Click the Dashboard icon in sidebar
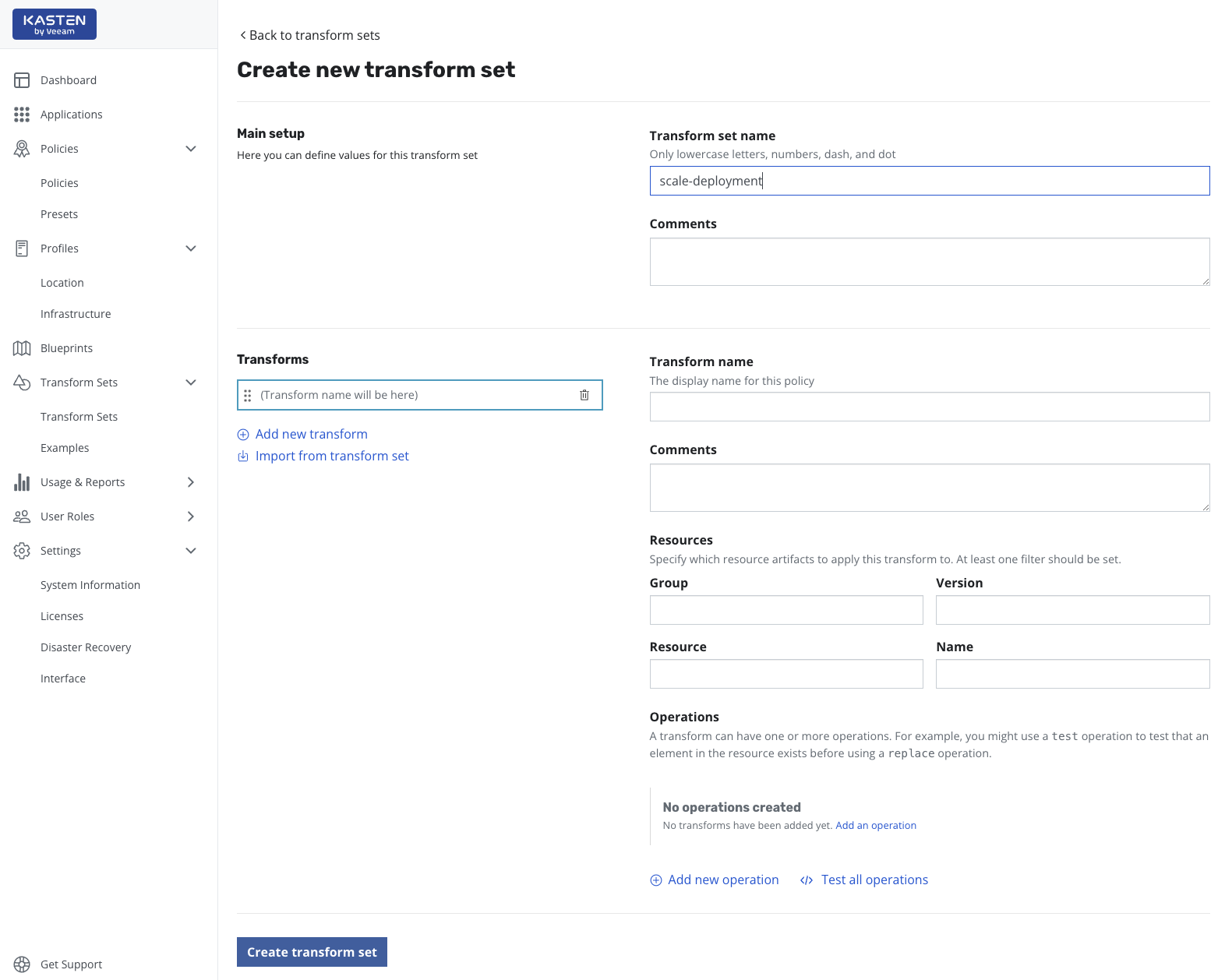1218x980 pixels. coord(22,80)
